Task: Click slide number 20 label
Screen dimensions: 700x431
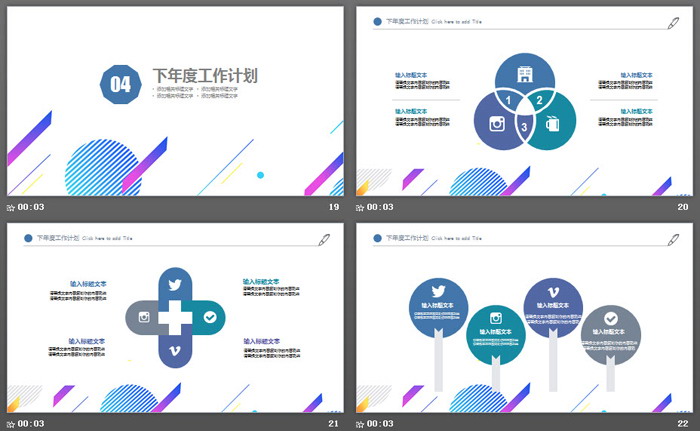Action: tap(683, 207)
